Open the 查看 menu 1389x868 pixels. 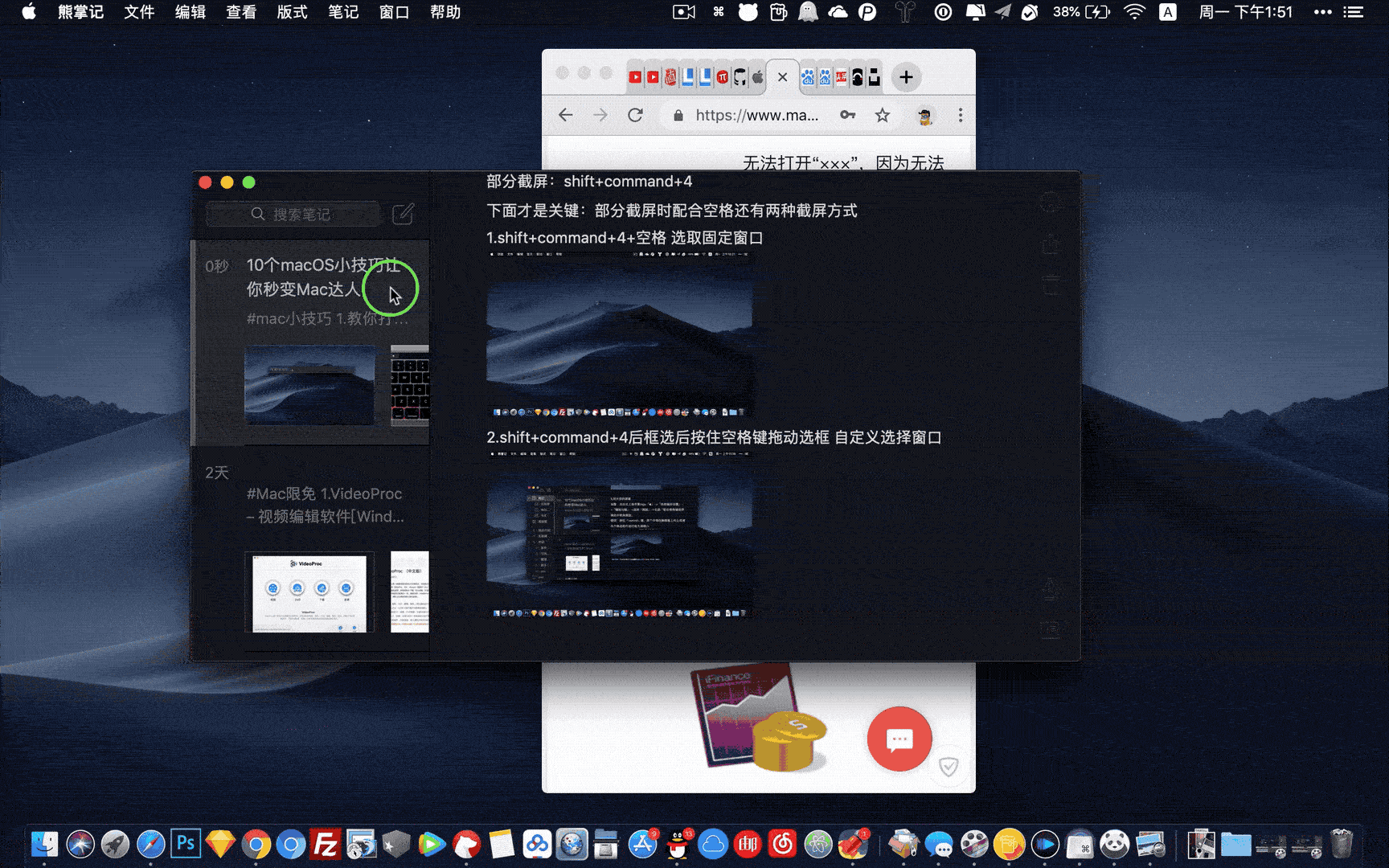point(241,12)
